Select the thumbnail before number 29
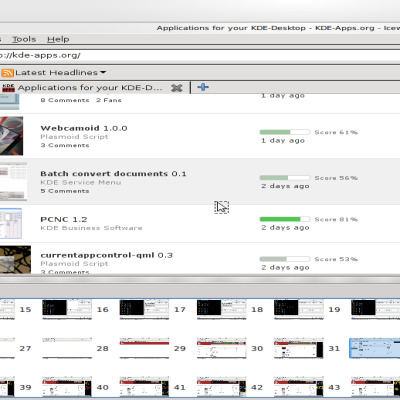 point(144,348)
